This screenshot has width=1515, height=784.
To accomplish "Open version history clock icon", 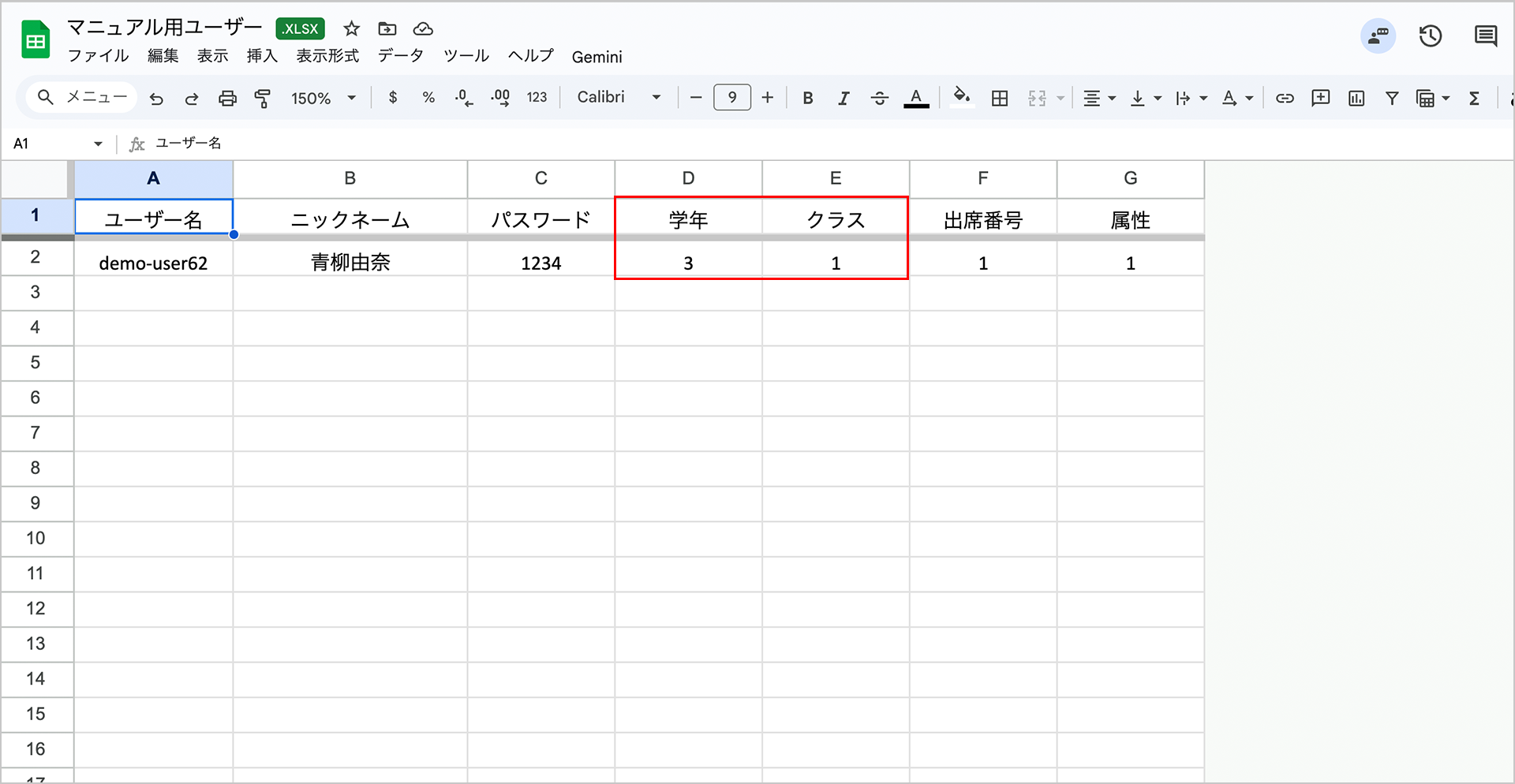I will point(1430,36).
